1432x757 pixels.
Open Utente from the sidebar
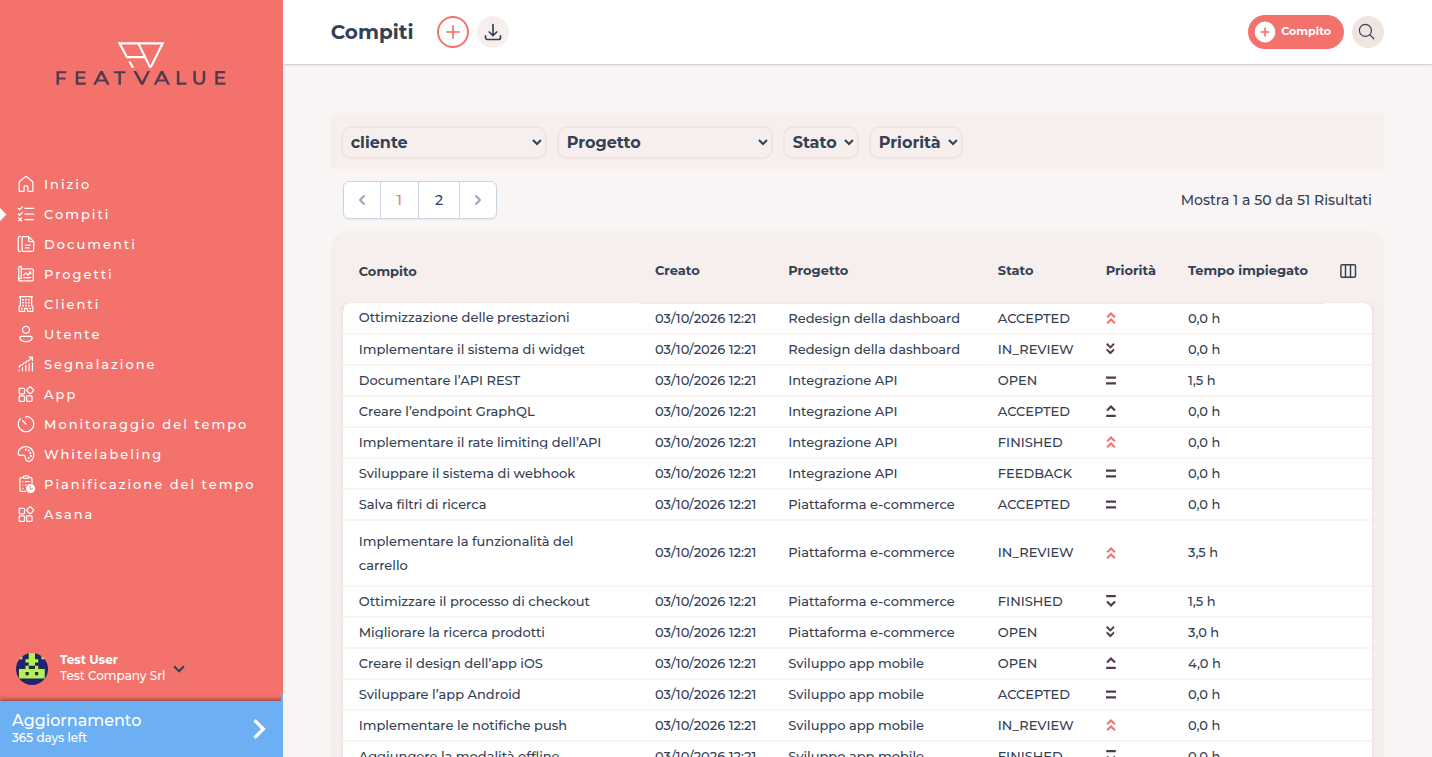tap(72, 334)
